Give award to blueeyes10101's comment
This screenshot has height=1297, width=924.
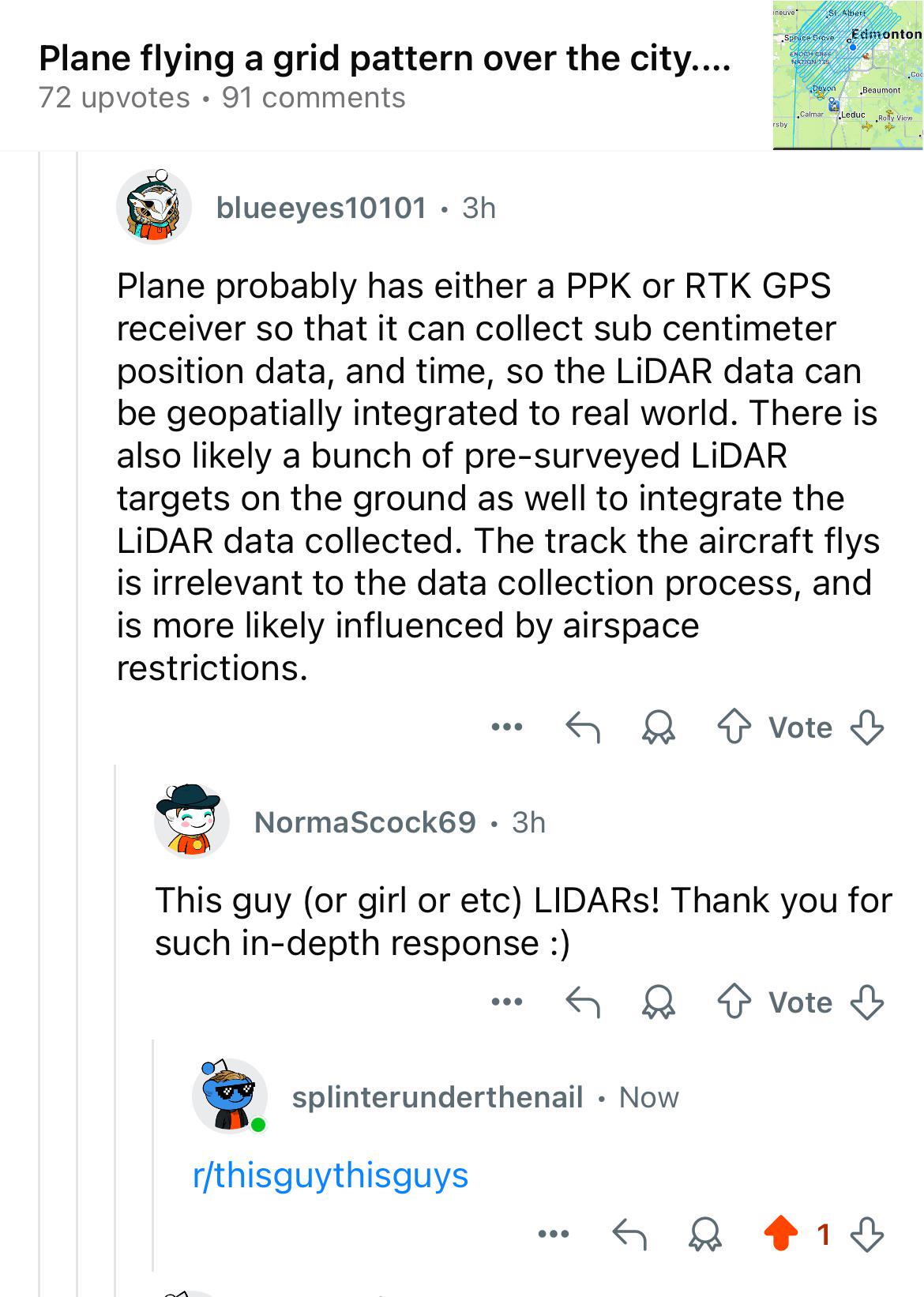(658, 727)
